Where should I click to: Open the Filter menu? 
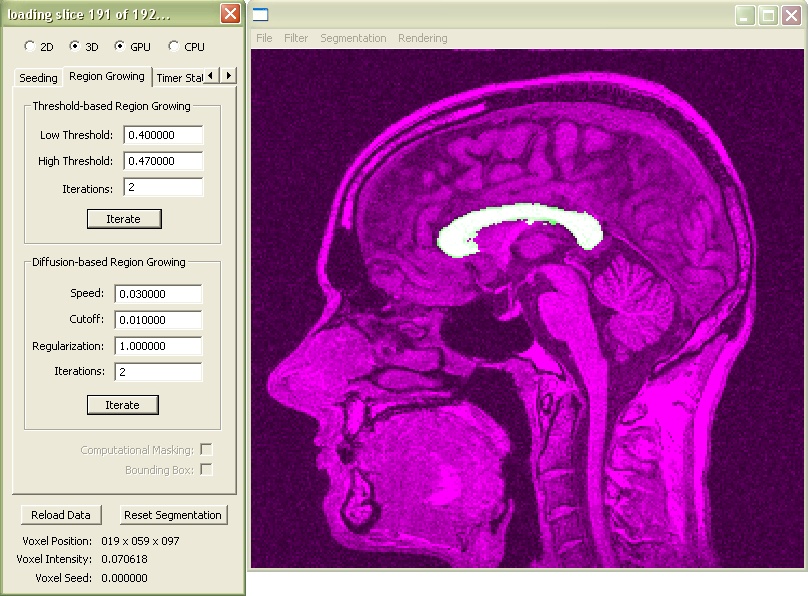tap(296, 38)
